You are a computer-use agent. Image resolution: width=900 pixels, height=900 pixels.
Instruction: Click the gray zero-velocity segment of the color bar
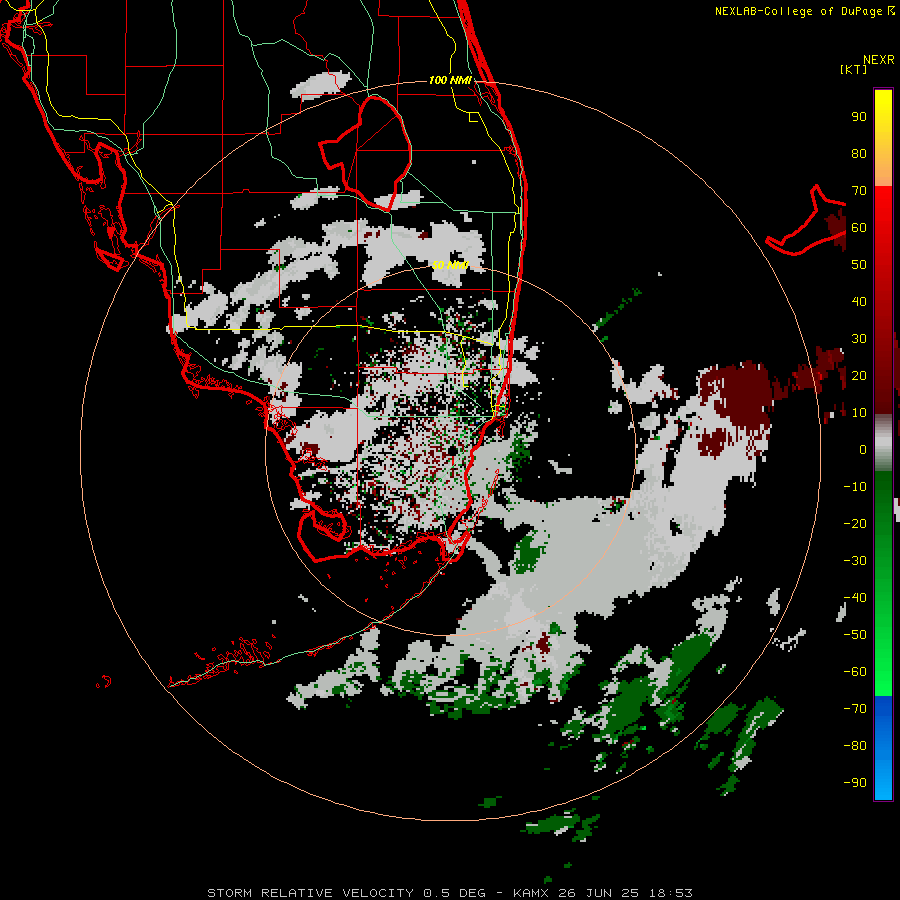point(883,443)
